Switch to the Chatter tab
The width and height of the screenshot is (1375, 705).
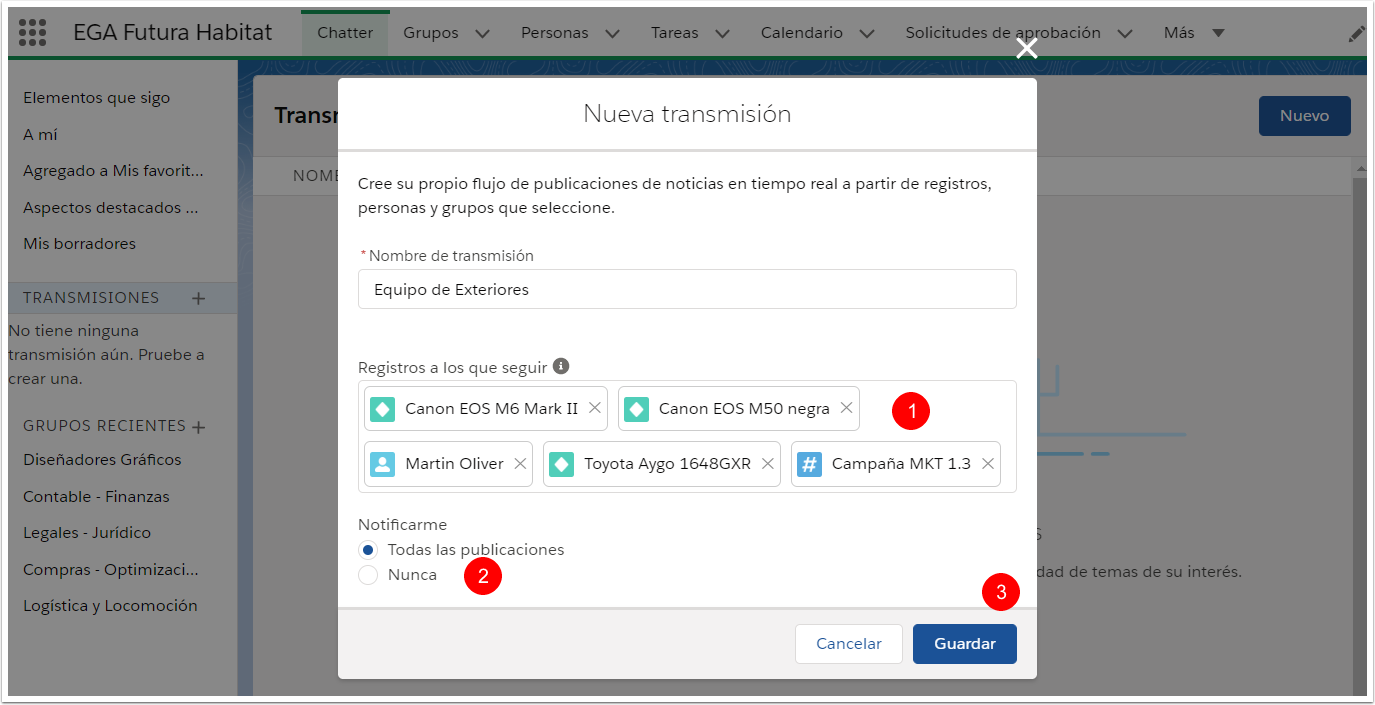pyautogui.click(x=345, y=33)
